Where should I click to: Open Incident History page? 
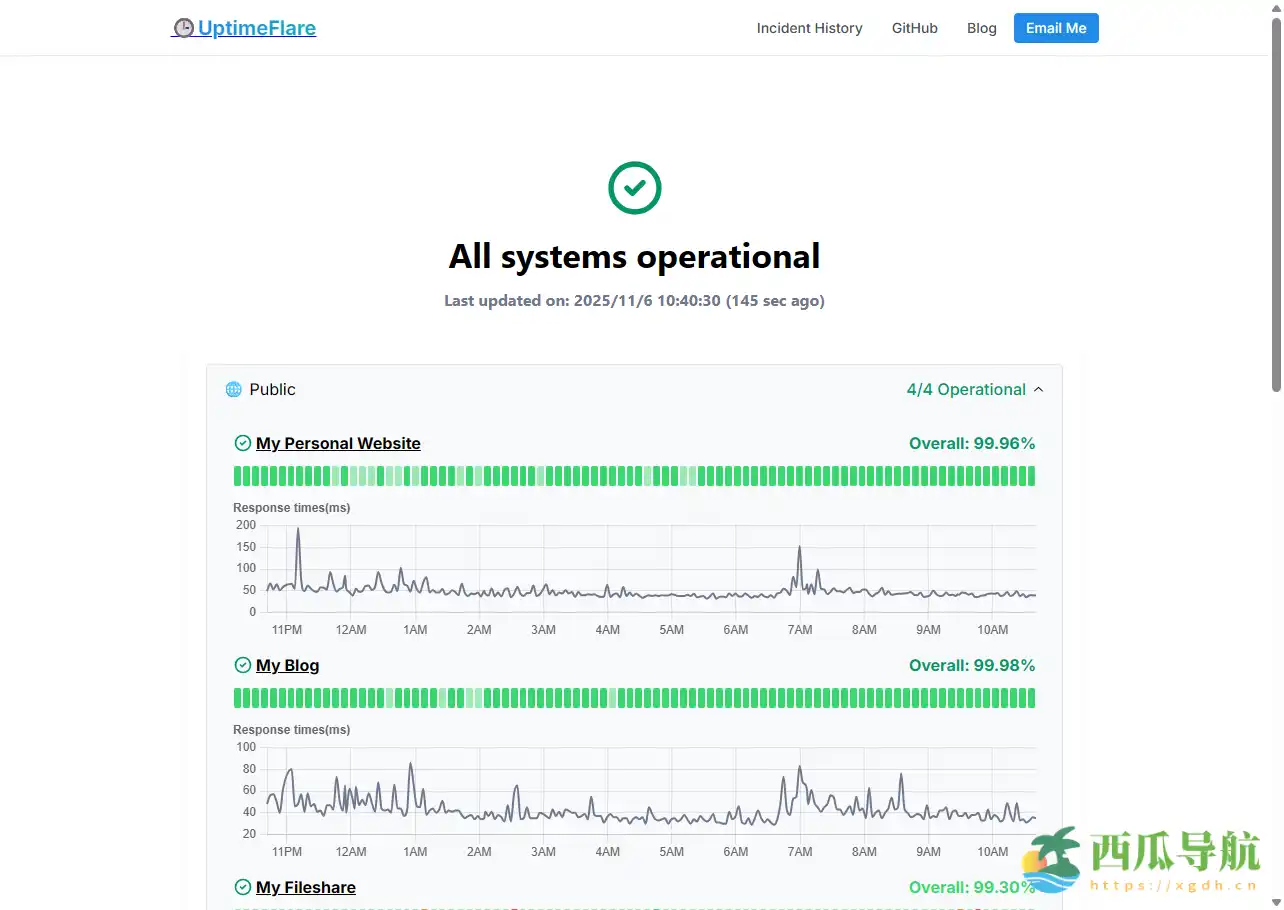(x=809, y=28)
